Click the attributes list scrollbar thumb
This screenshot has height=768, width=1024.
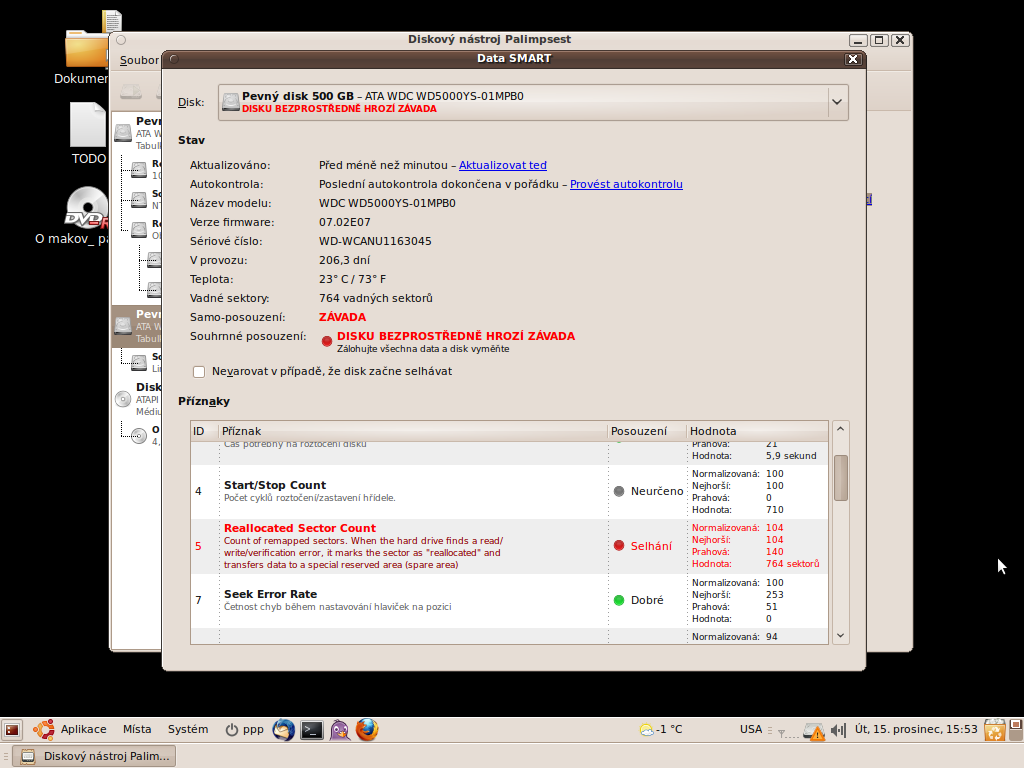(x=840, y=478)
